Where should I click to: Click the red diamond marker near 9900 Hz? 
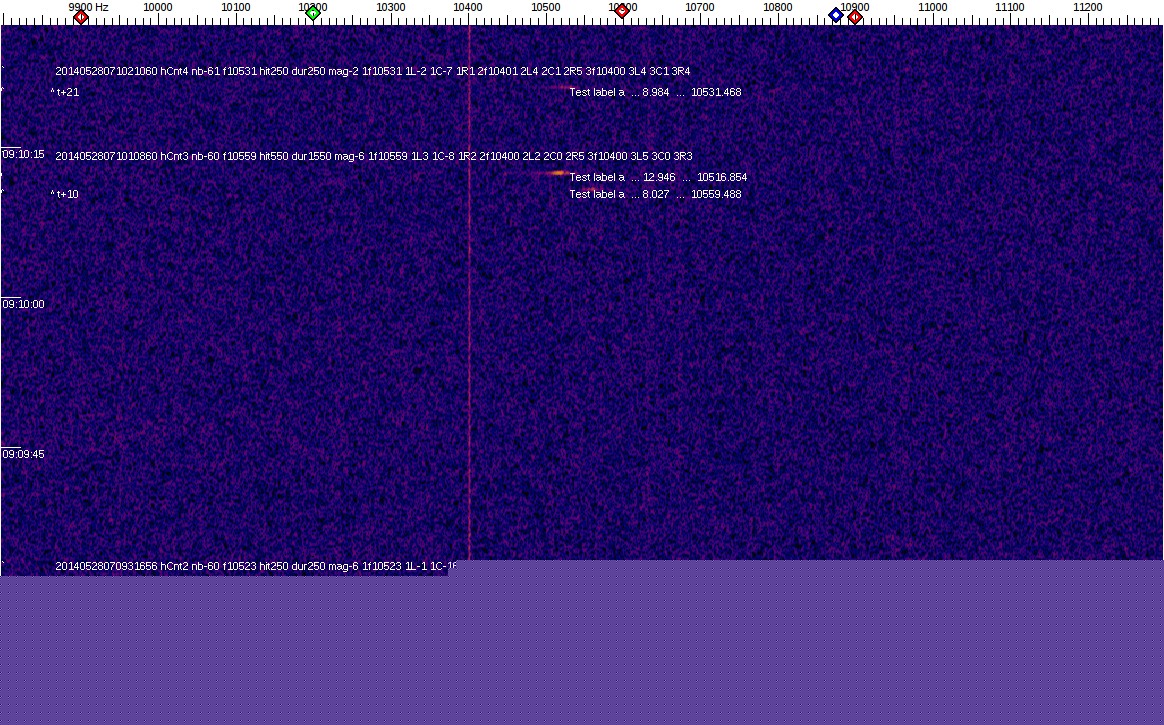tap(81, 16)
